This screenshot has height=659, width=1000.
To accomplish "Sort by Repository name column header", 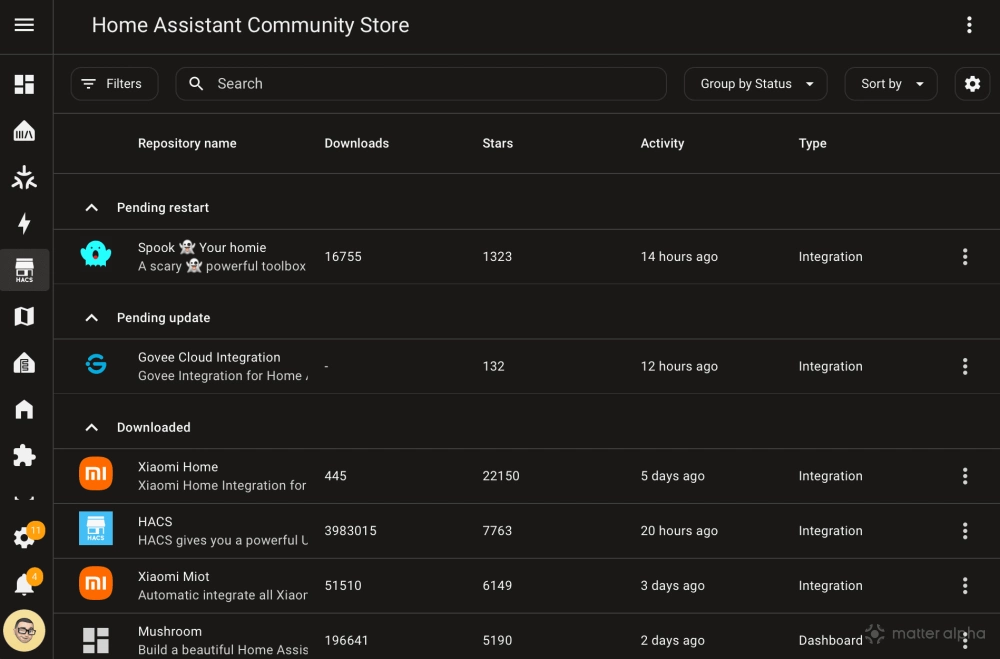I will [187, 144].
